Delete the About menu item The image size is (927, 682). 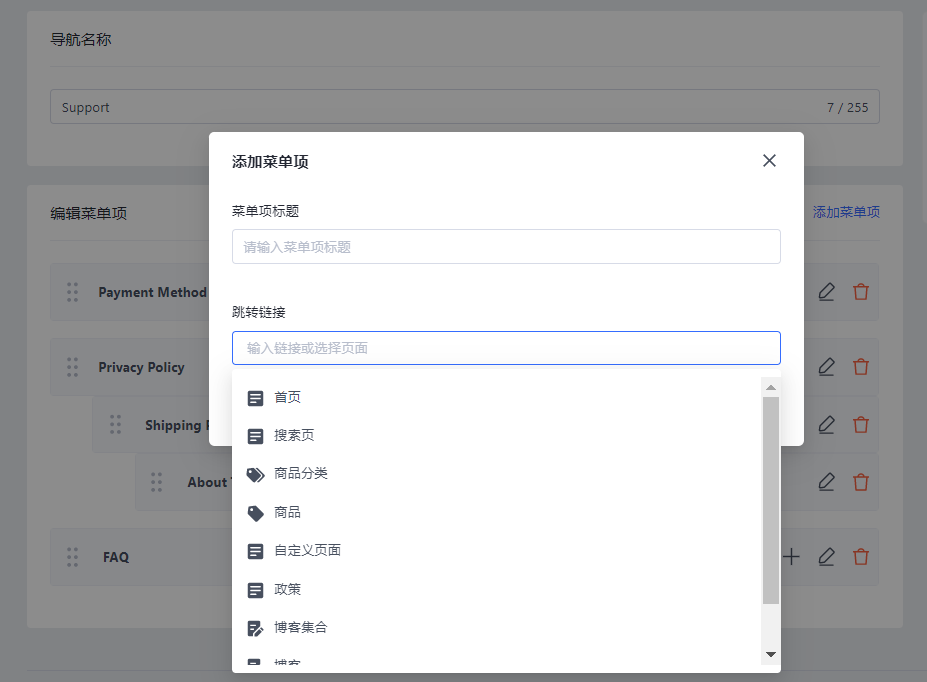(861, 482)
